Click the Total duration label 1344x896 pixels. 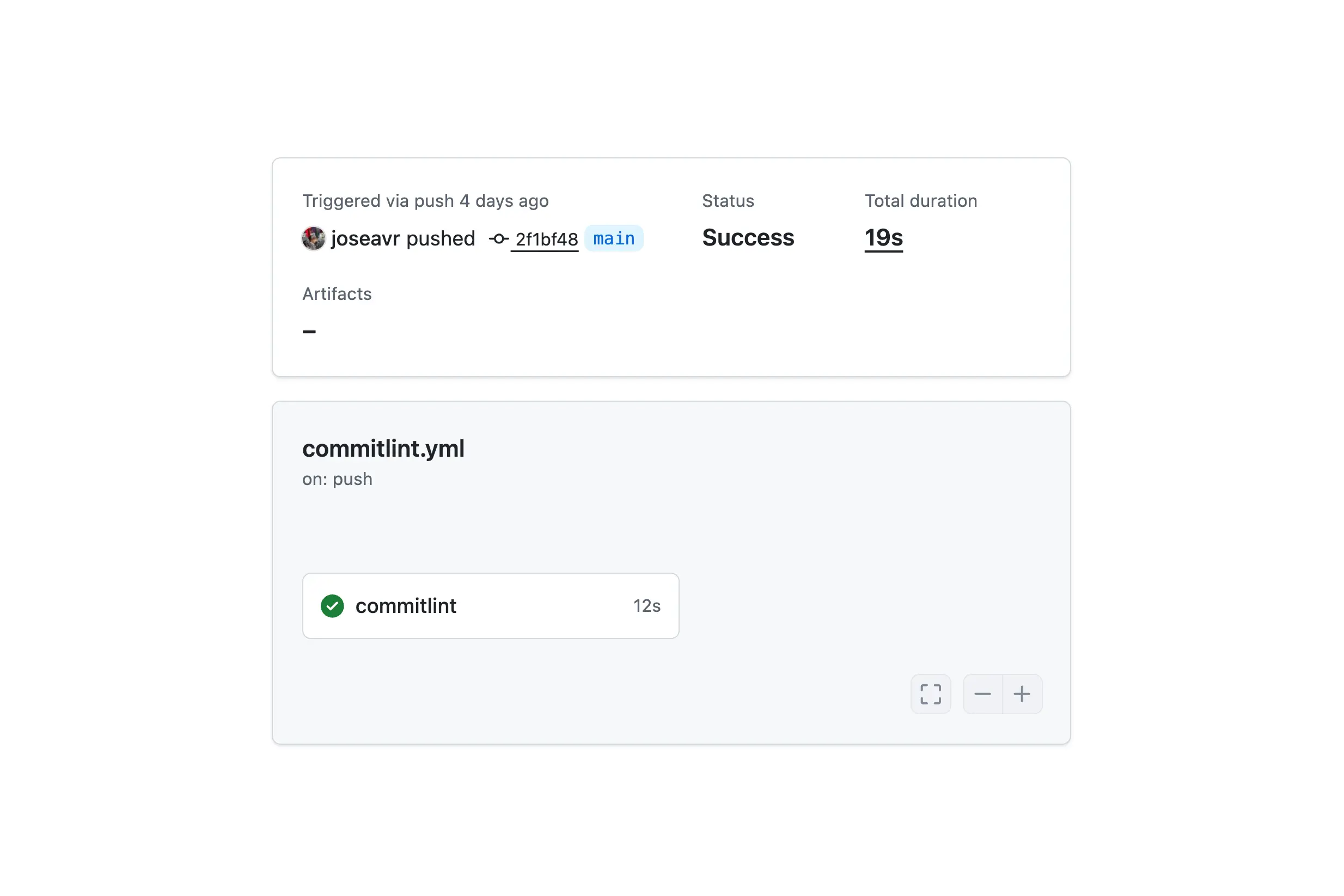click(x=920, y=200)
